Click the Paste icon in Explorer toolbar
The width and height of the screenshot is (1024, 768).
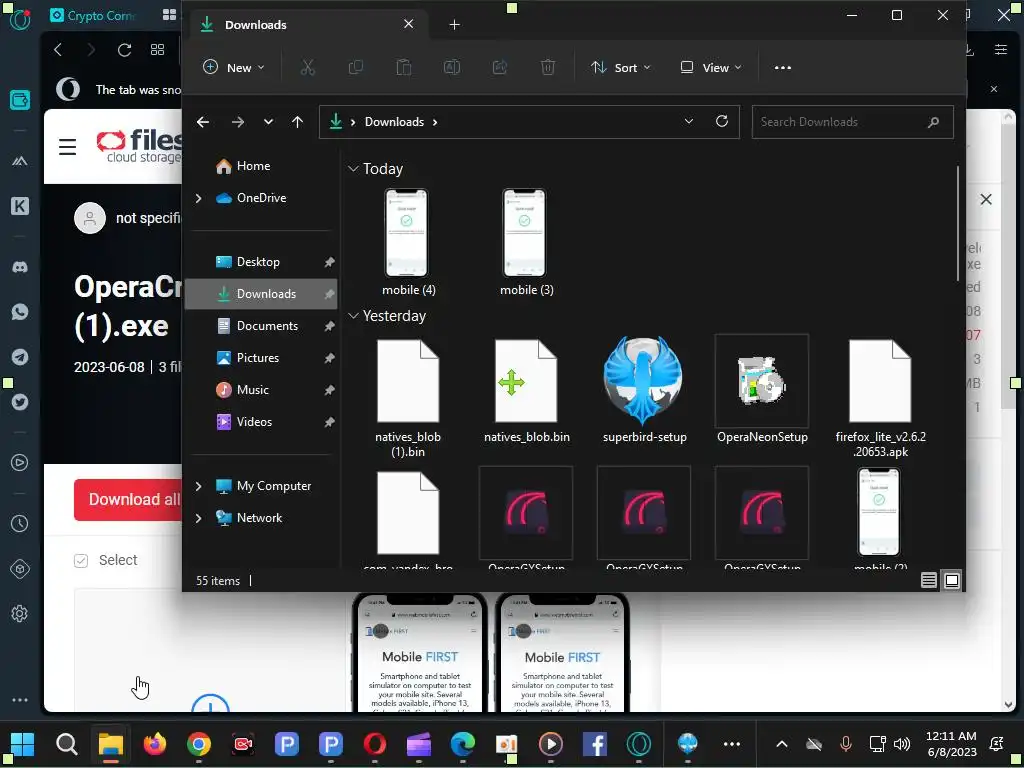coord(404,67)
